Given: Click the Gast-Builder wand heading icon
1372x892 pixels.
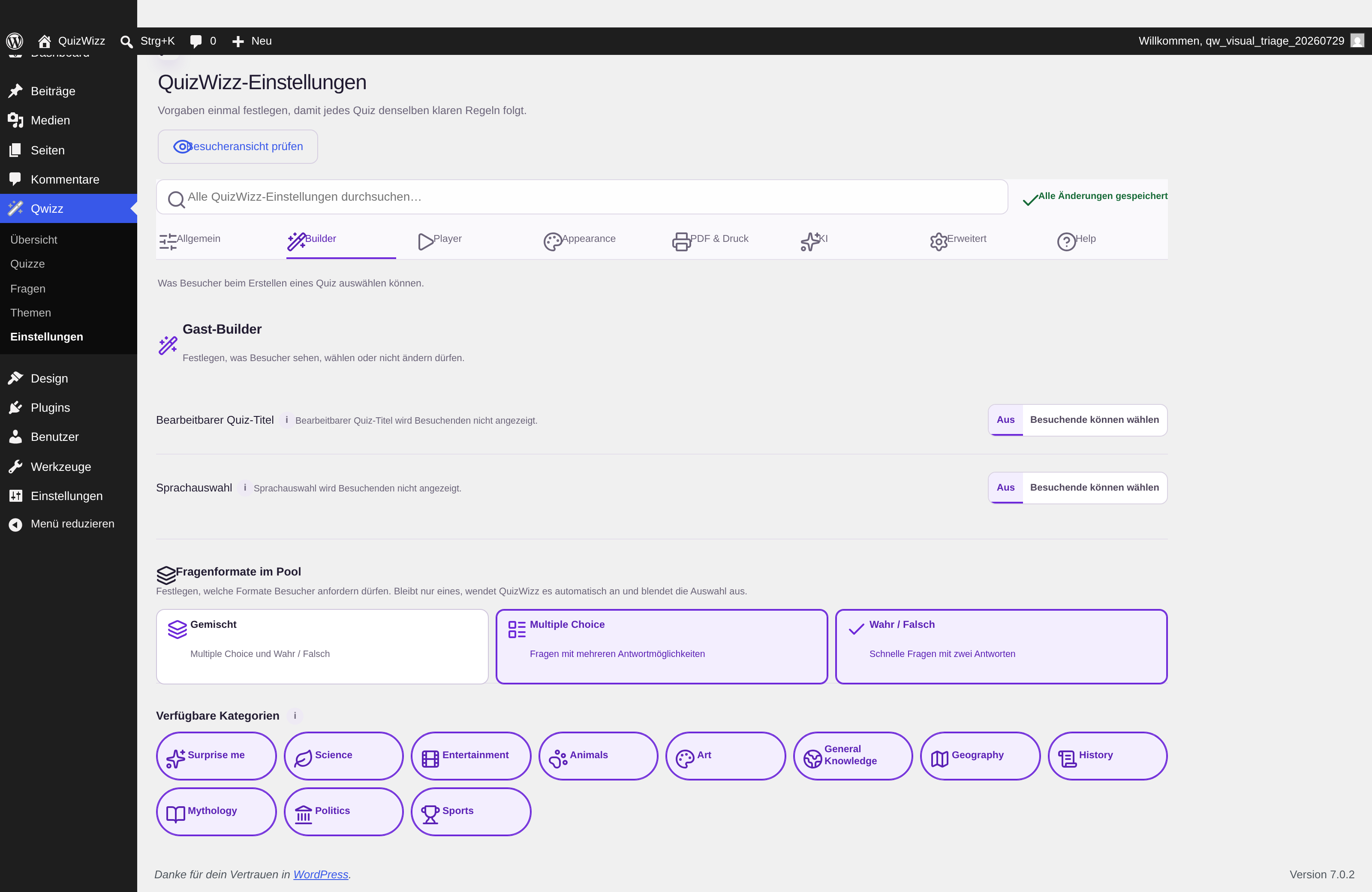Looking at the screenshot, I should click(168, 345).
